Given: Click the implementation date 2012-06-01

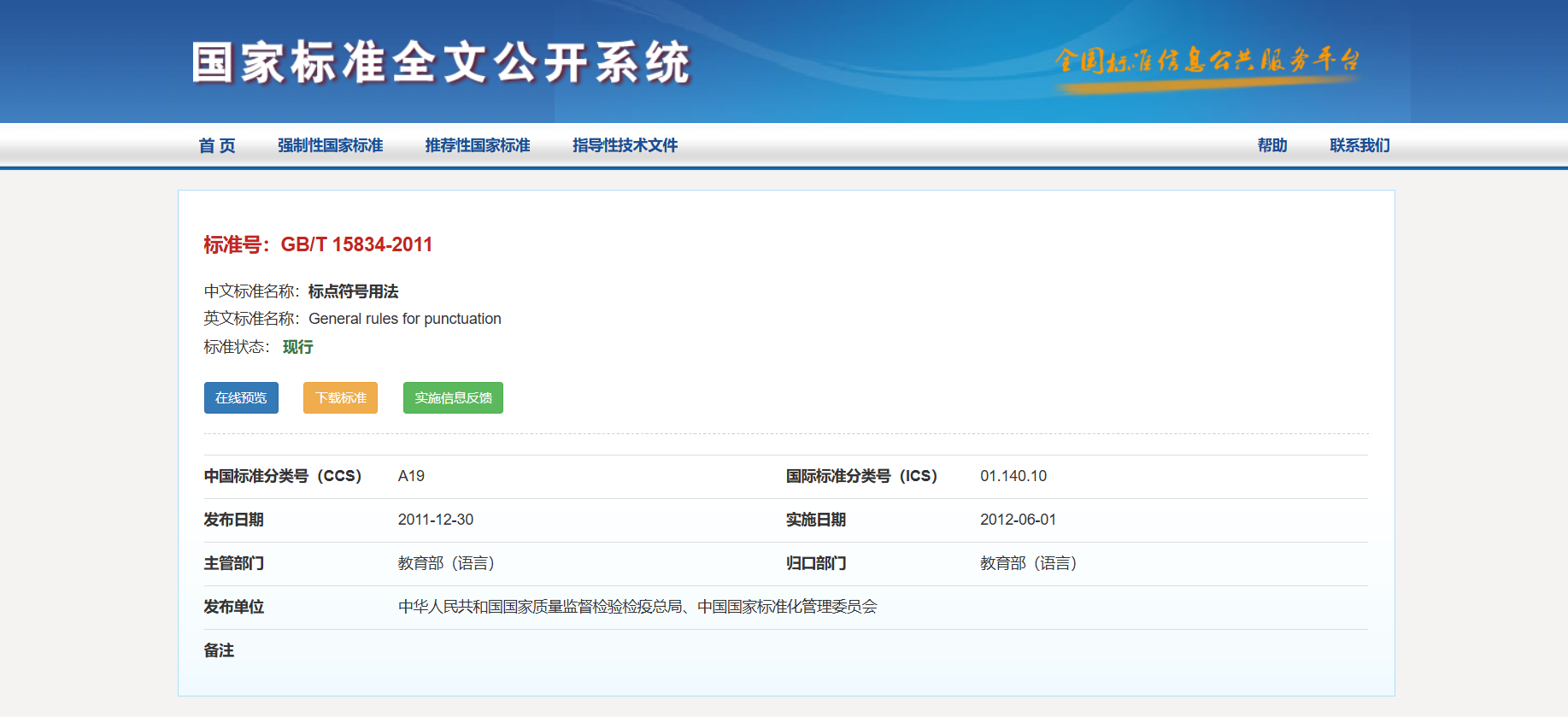Looking at the screenshot, I should point(1018,520).
